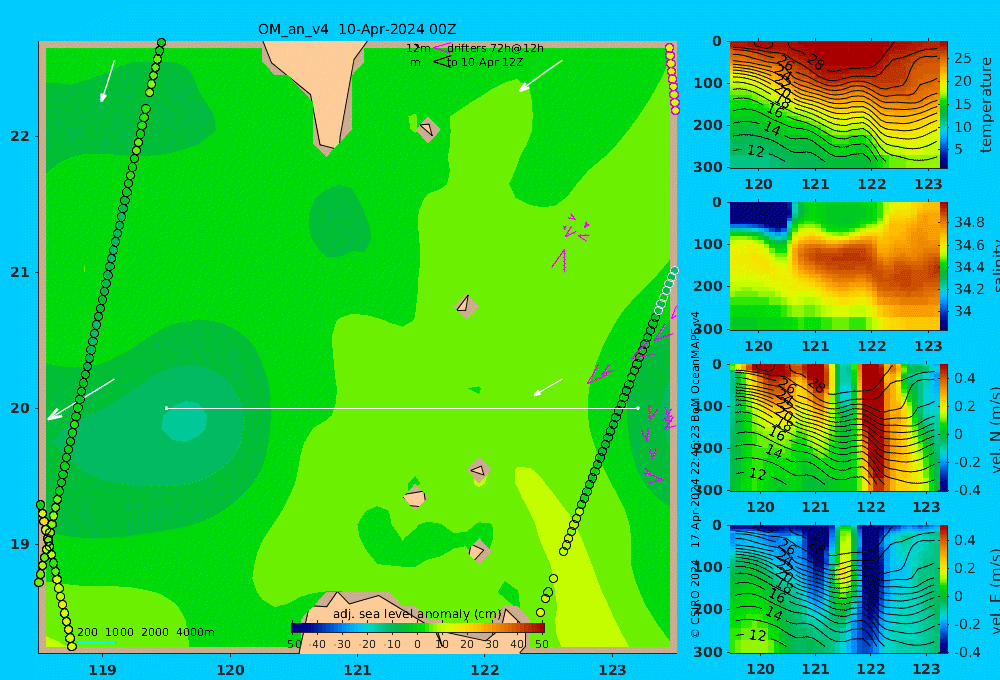Viewport: 1000px width, 680px height.
Task: Click the white current arrow near top-right
Action: [541, 76]
